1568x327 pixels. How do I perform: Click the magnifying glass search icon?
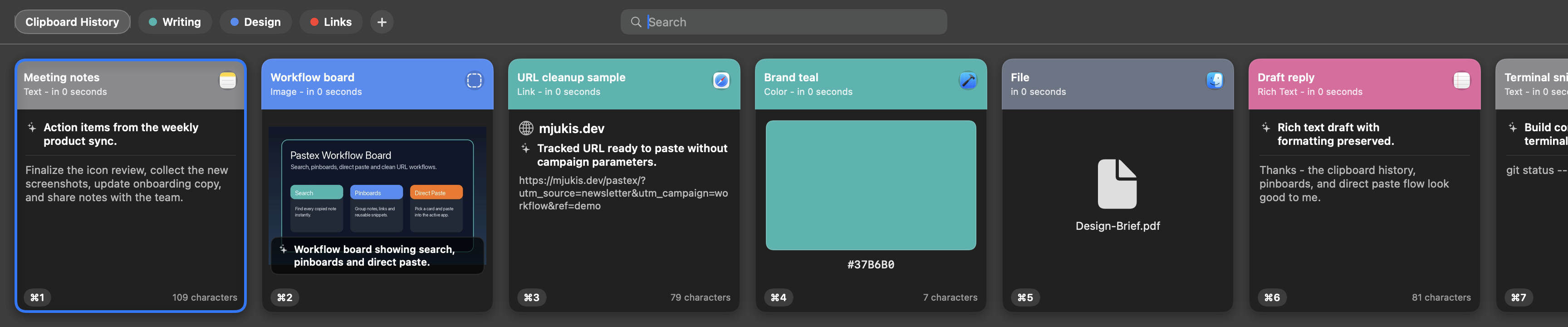[636, 22]
